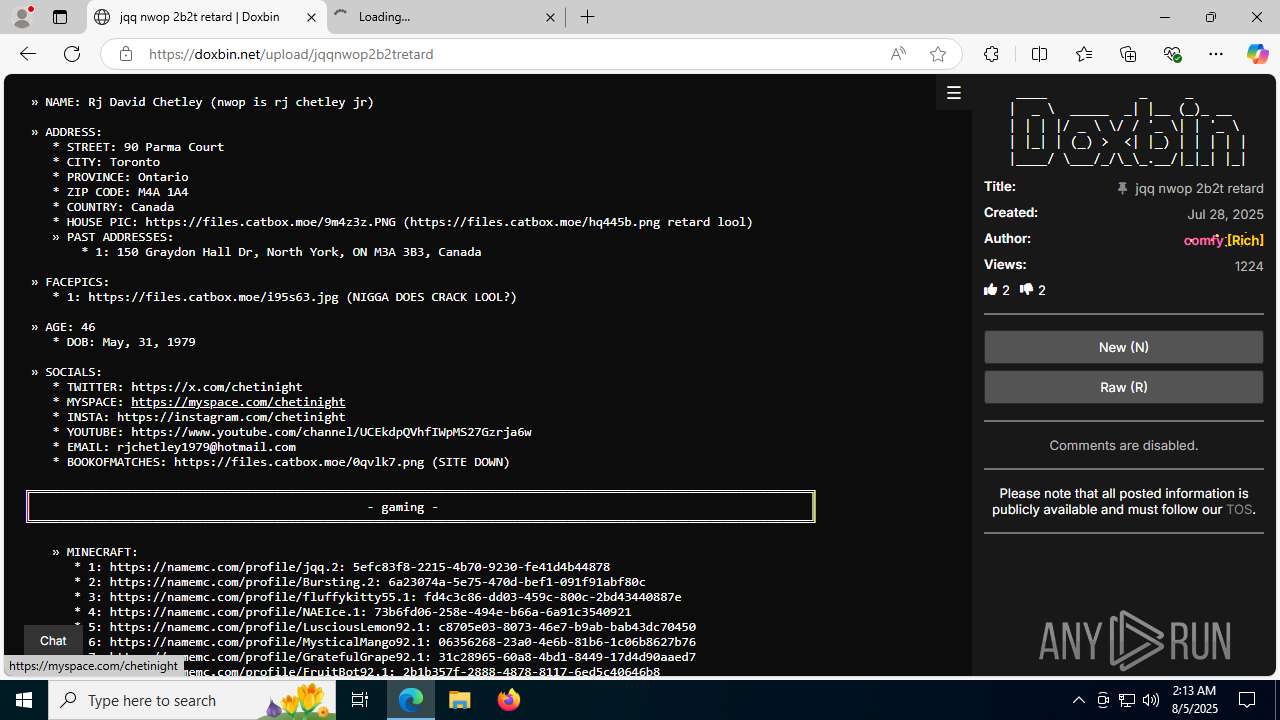Open the TOS link
The height and width of the screenshot is (720, 1280).
point(1239,510)
